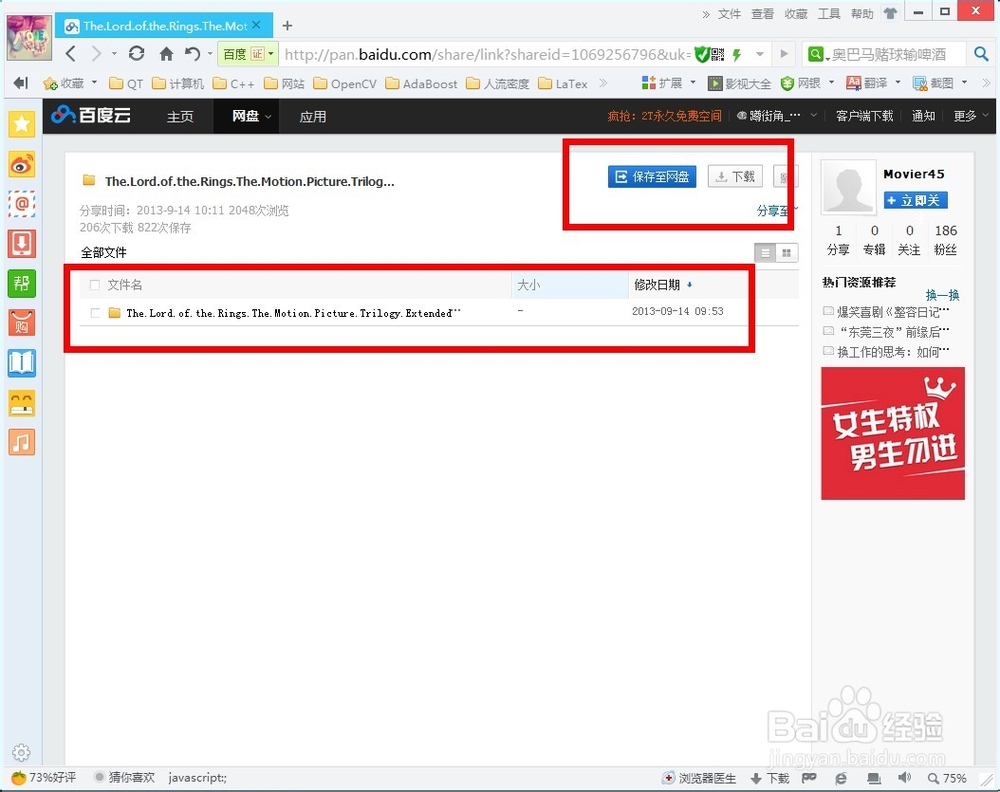Click the 换一换 link
1000x792 pixels.
[x=943, y=295]
